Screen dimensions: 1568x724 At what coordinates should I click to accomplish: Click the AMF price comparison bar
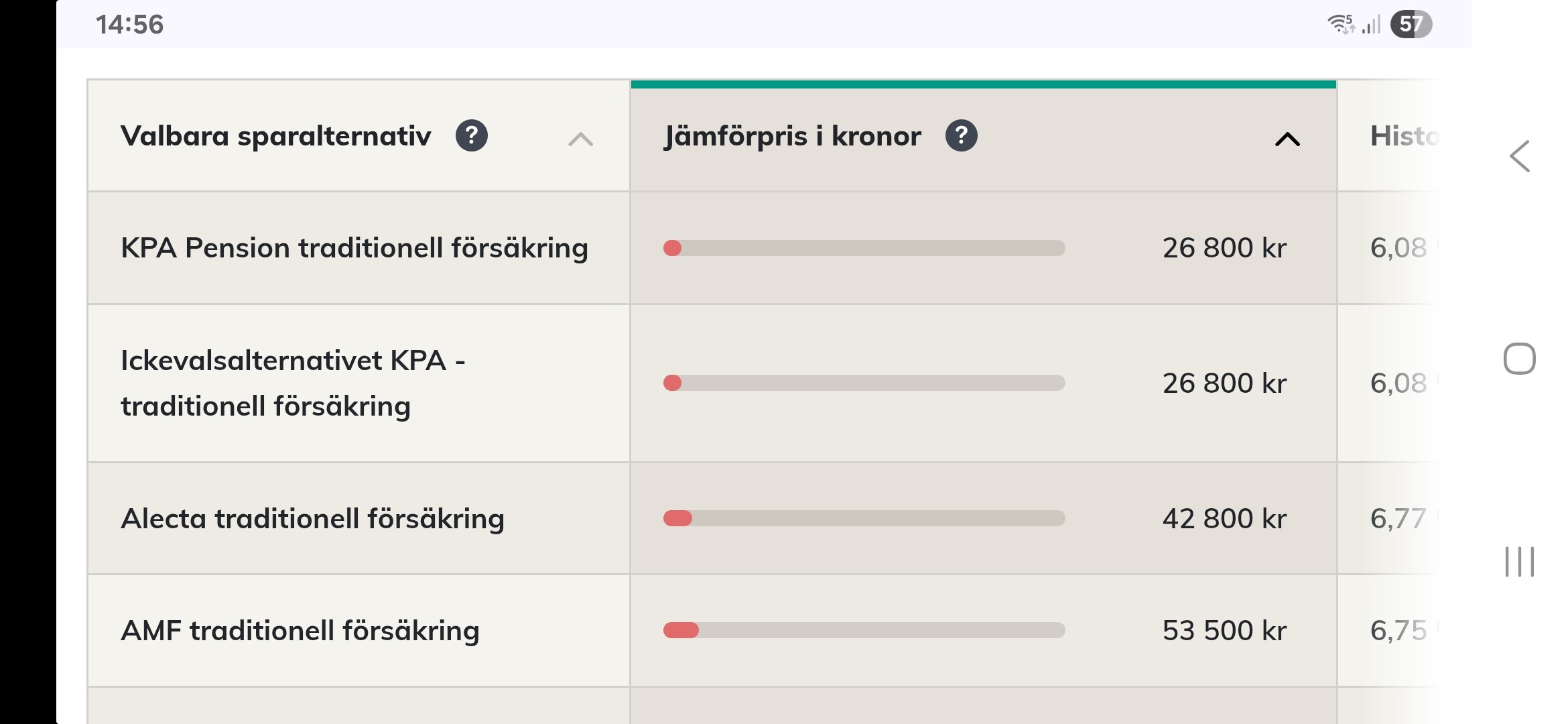(864, 630)
